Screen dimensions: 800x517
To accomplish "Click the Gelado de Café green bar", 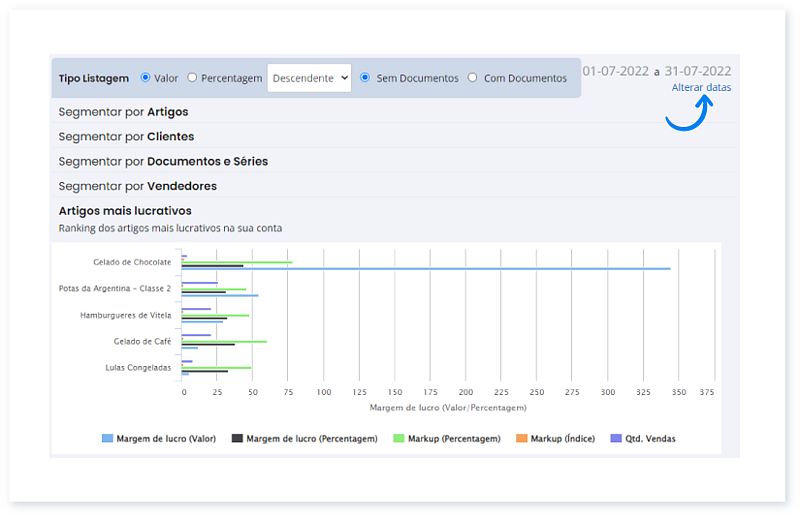I will (223, 341).
